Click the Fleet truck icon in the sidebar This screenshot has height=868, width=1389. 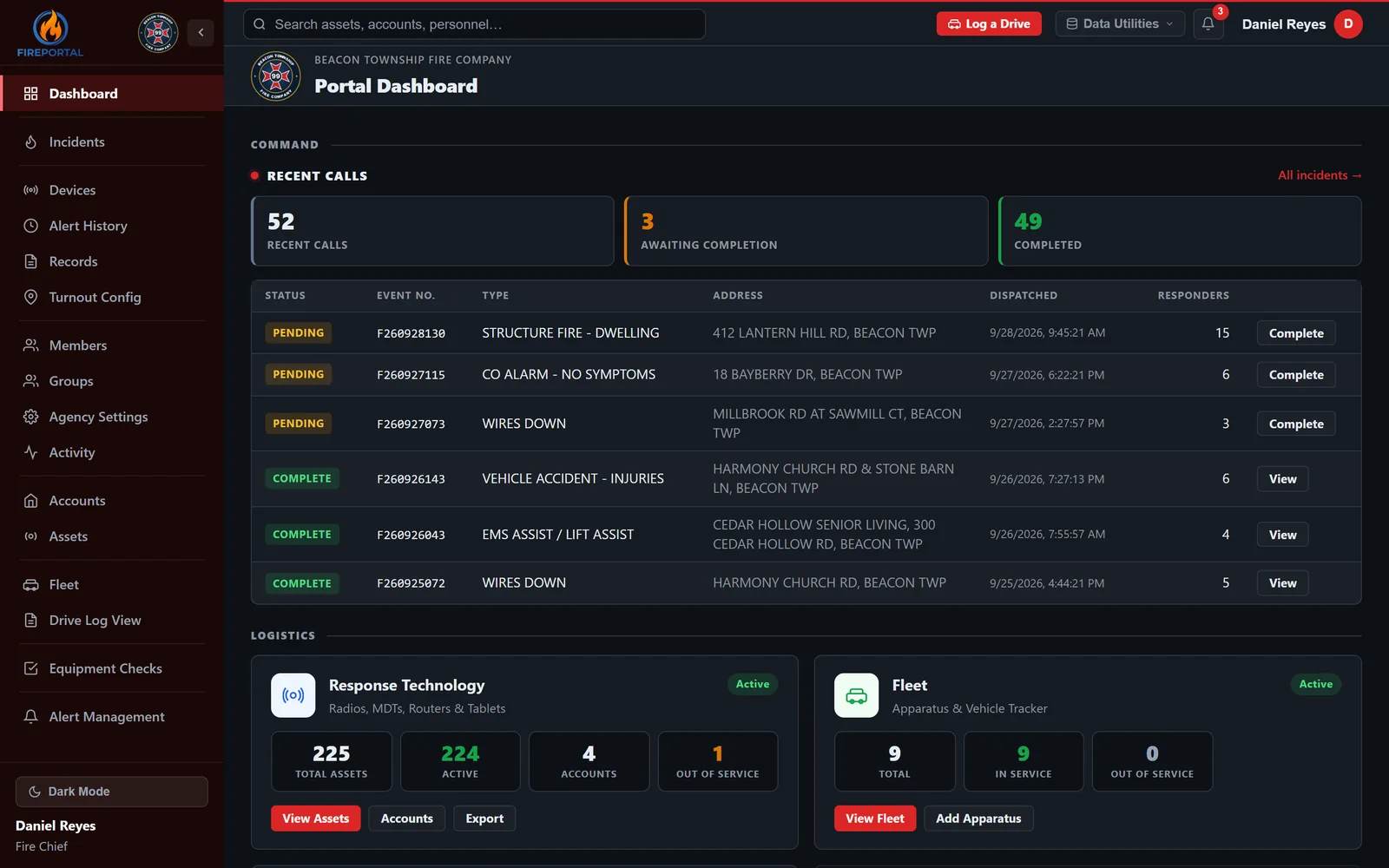[x=31, y=585]
